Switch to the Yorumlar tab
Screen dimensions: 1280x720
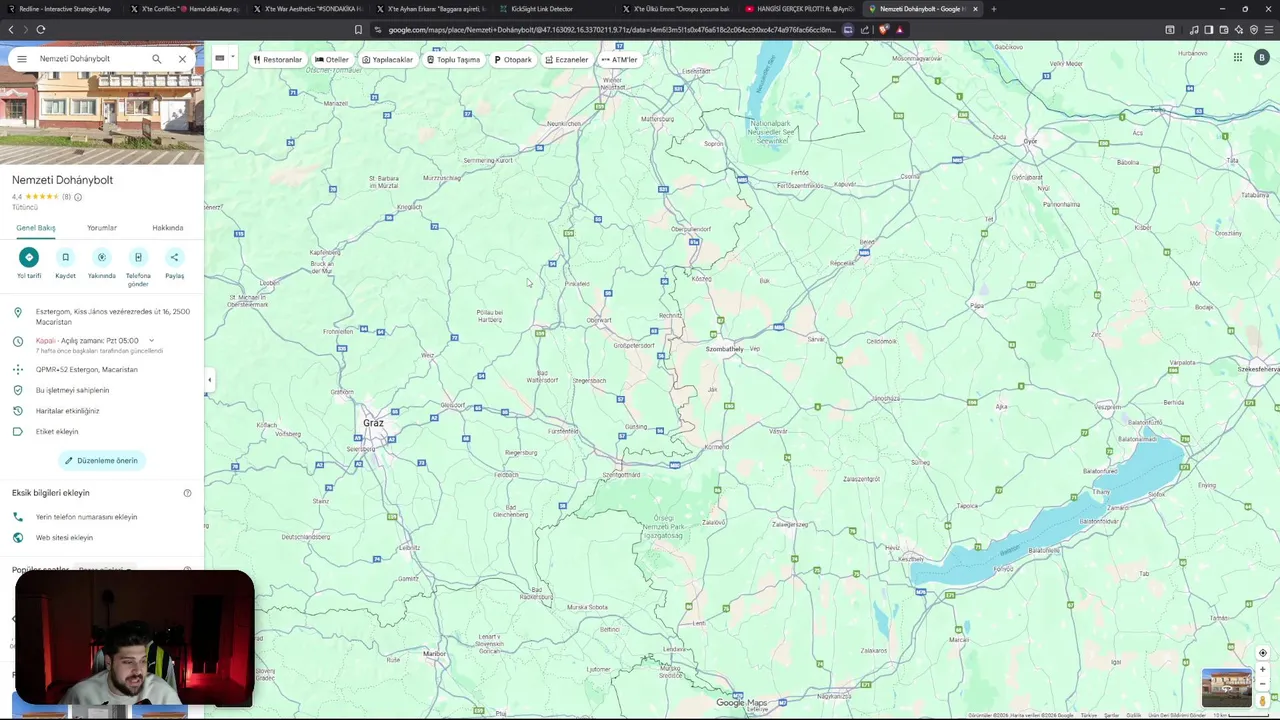[102, 228]
